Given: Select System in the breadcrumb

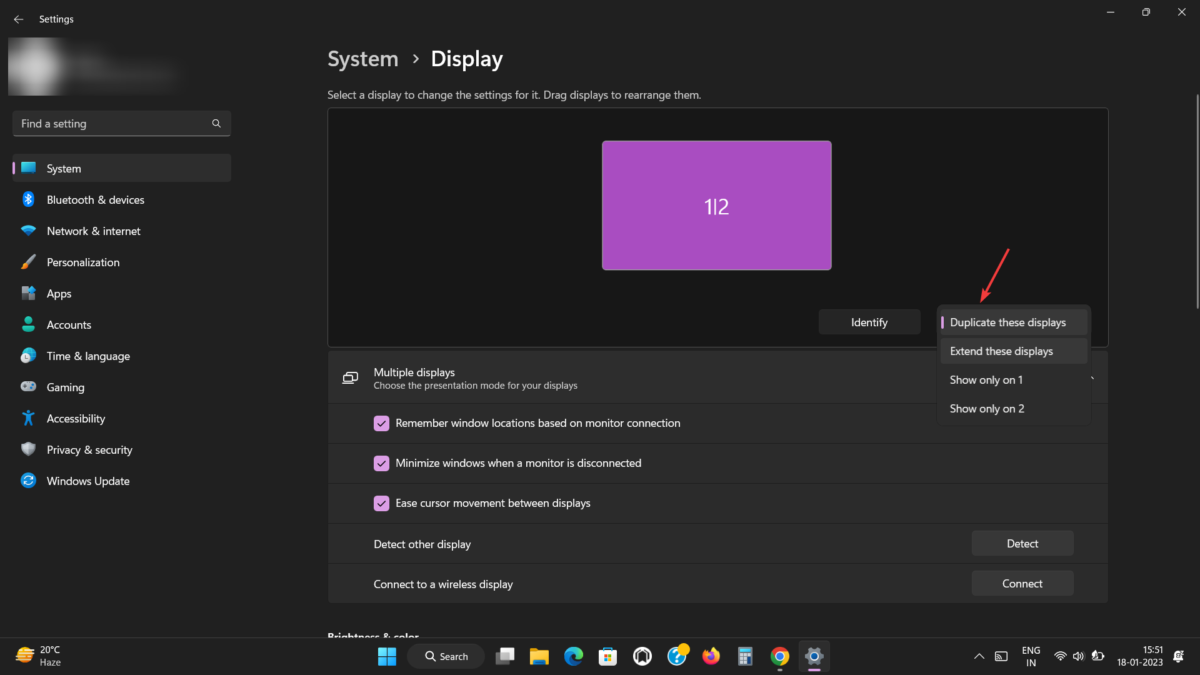Looking at the screenshot, I should point(363,58).
